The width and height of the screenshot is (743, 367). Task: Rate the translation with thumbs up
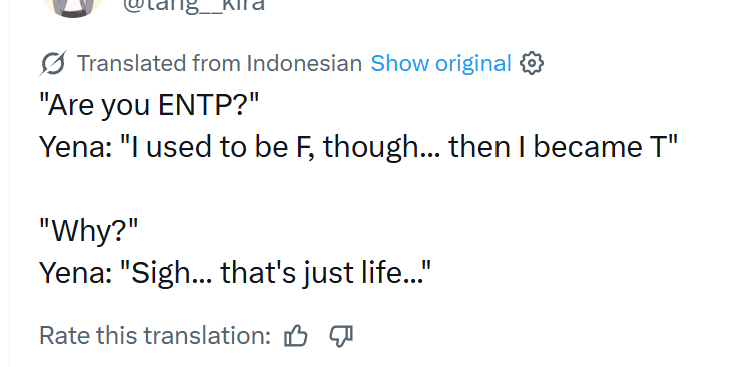pos(296,336)
